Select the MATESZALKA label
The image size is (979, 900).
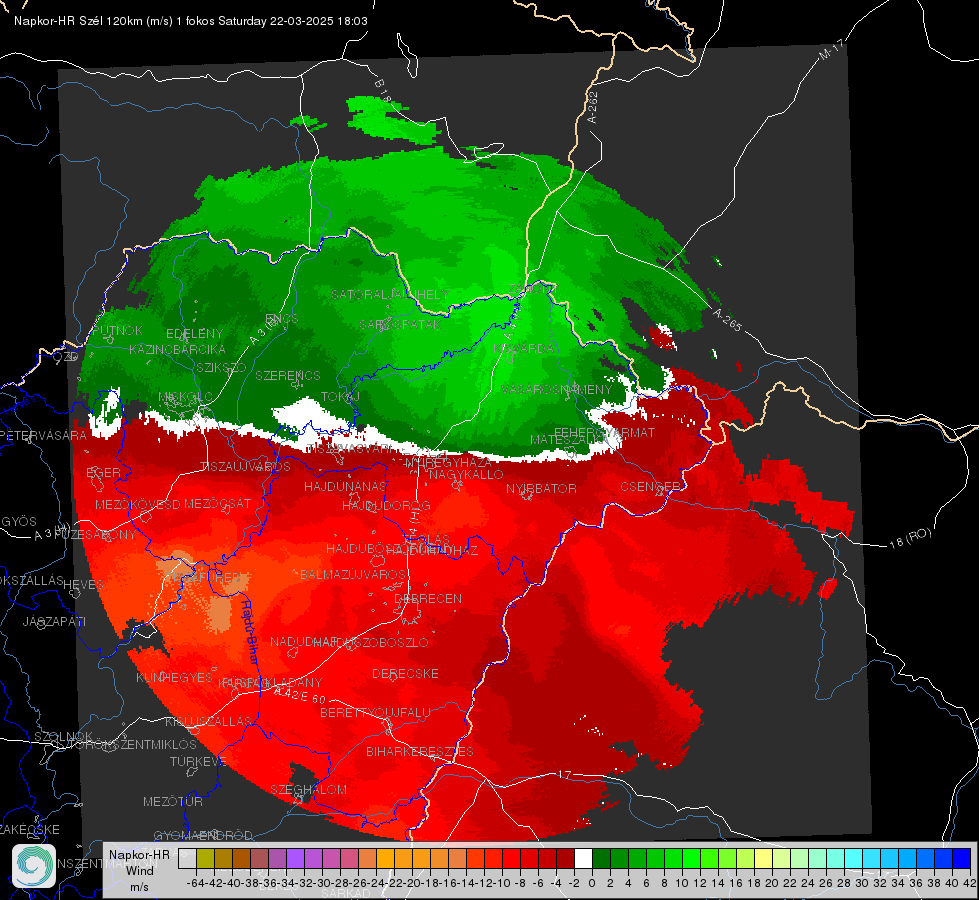(x=568, y=440)
